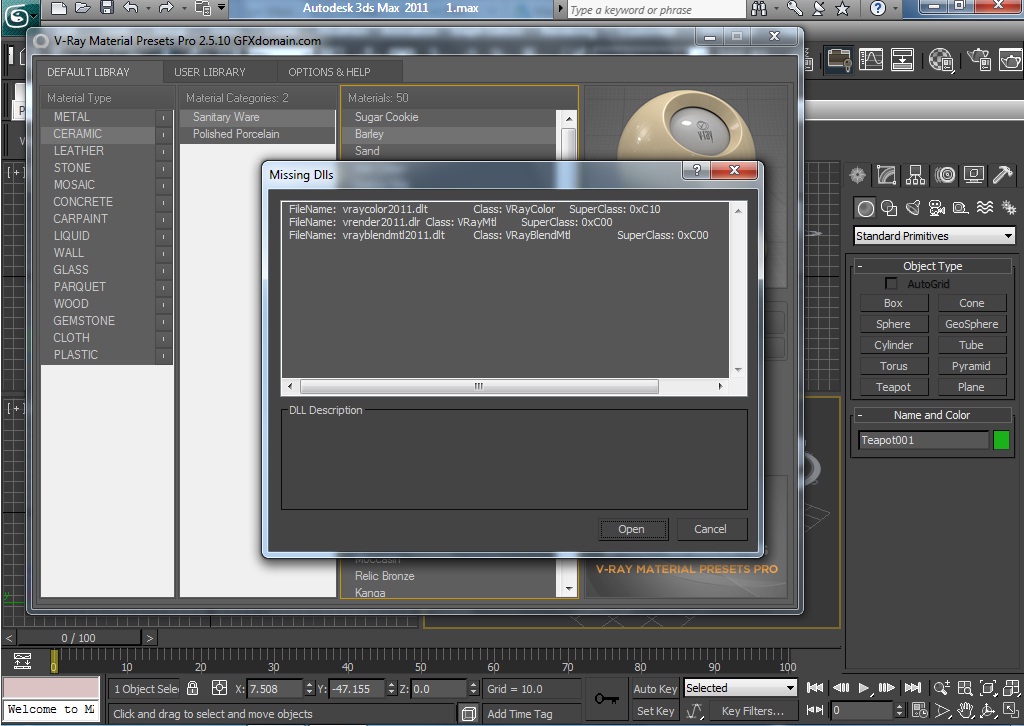Click the Teapot001 object name field

click(x=923, y=440)
